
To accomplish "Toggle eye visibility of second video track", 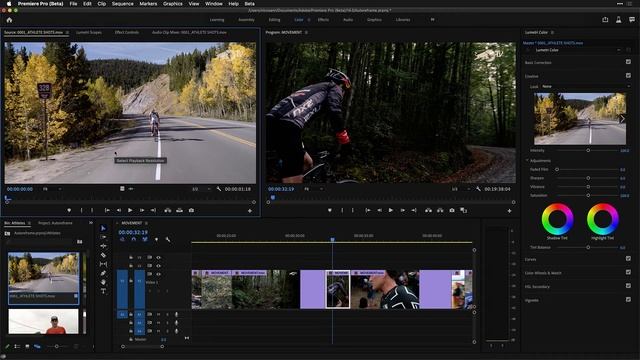I will click(158, 266).
